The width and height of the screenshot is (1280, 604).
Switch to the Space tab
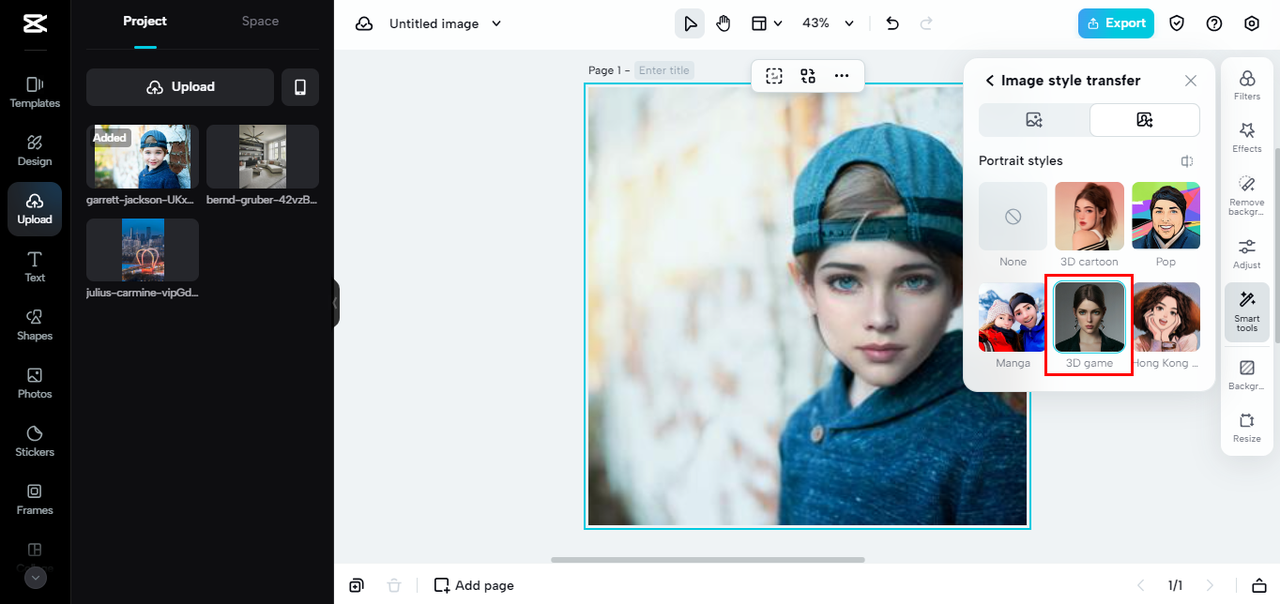point(260,21)
